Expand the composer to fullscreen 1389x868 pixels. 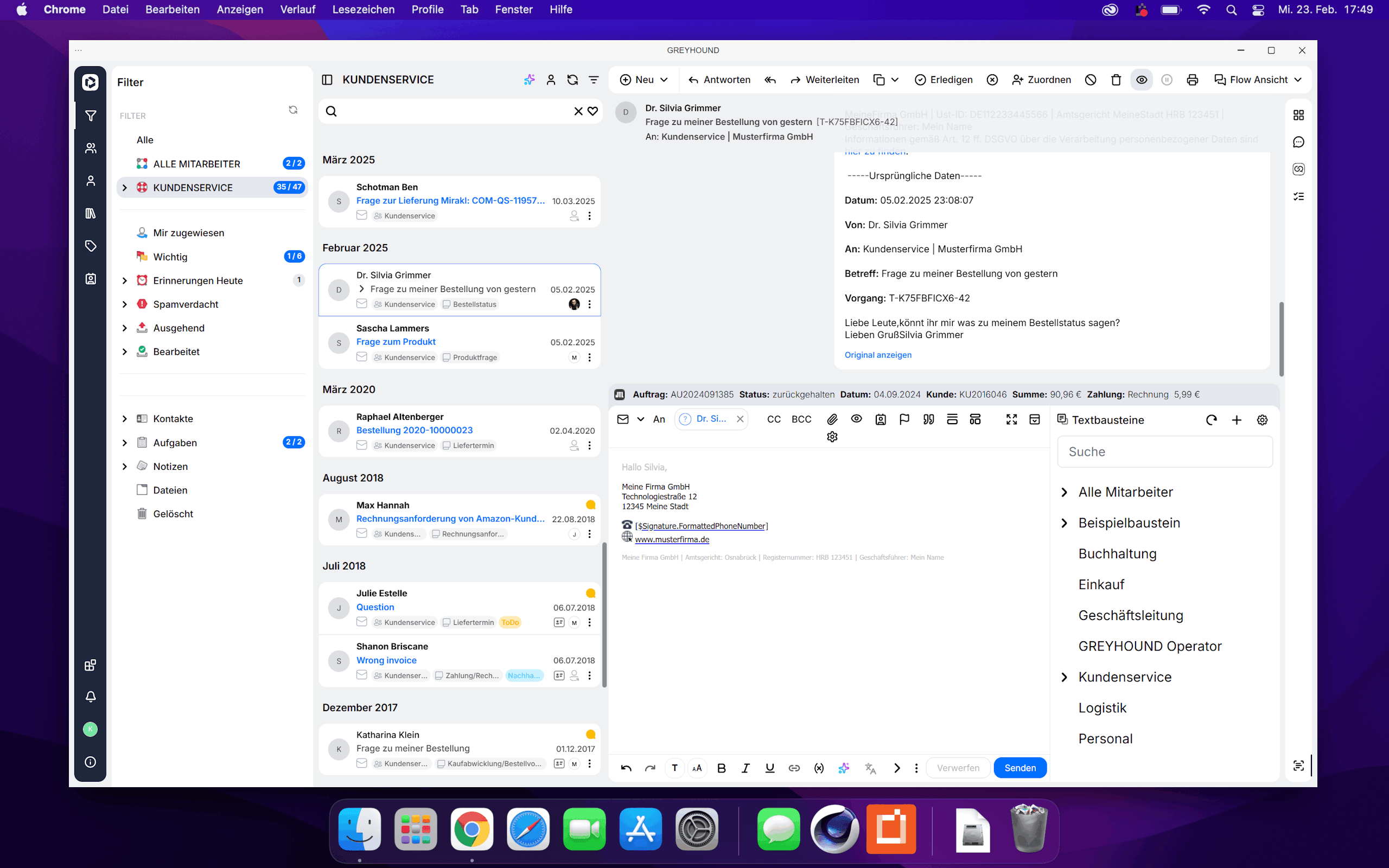[x=1011, y=419]
